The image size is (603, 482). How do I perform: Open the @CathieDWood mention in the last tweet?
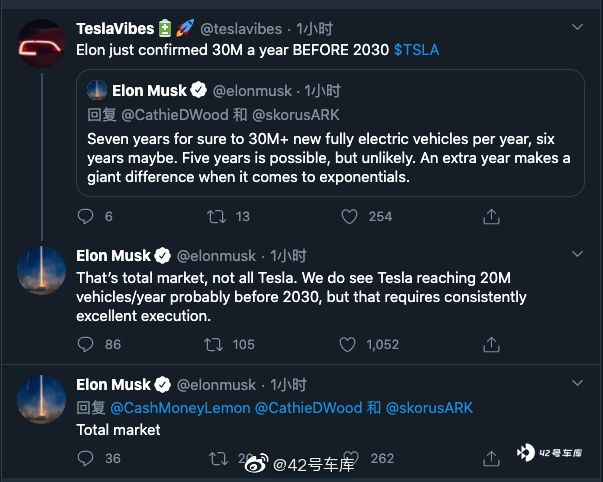(308, 408)
